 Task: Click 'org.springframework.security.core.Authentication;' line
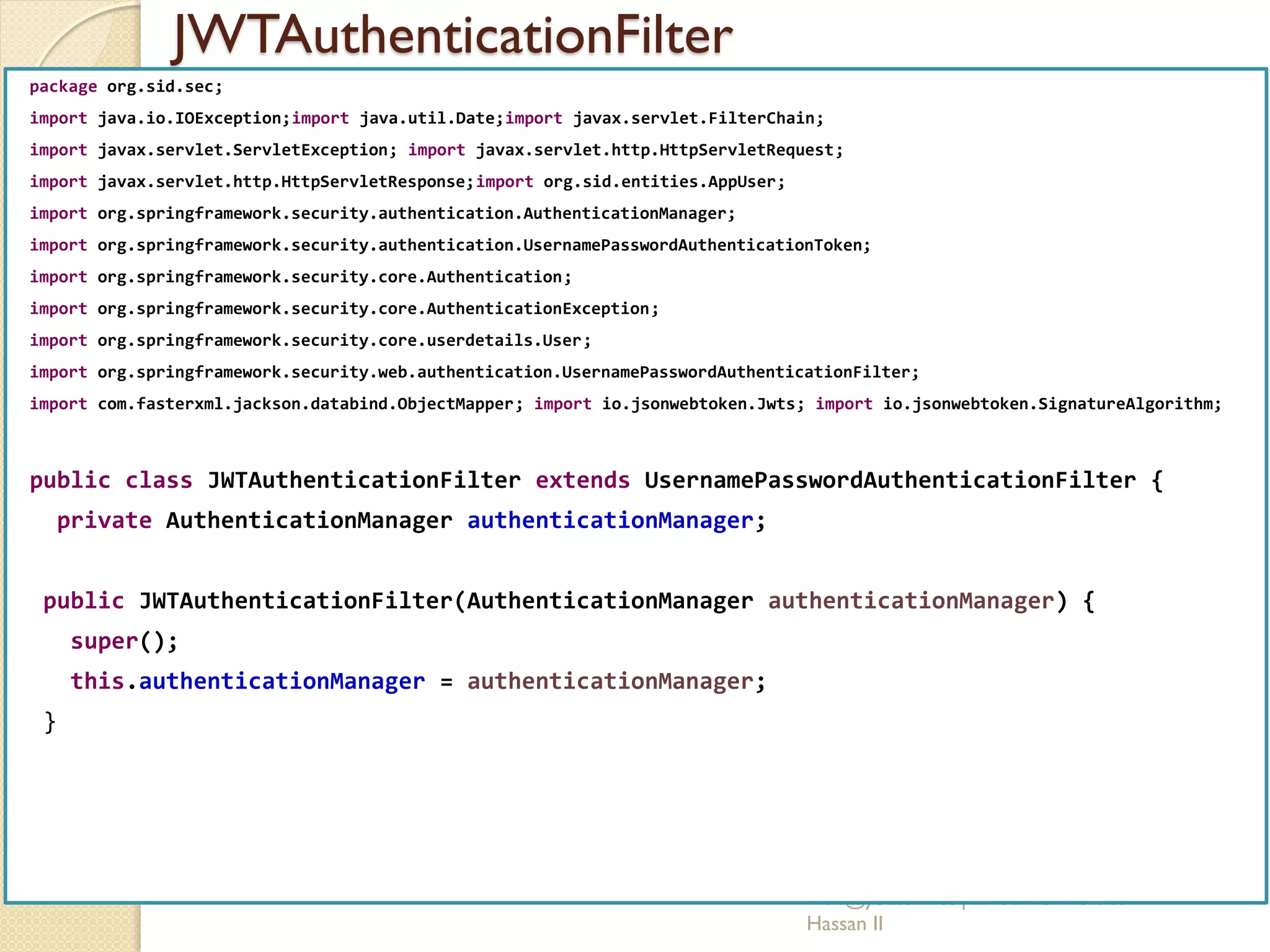tap(301, 277)
